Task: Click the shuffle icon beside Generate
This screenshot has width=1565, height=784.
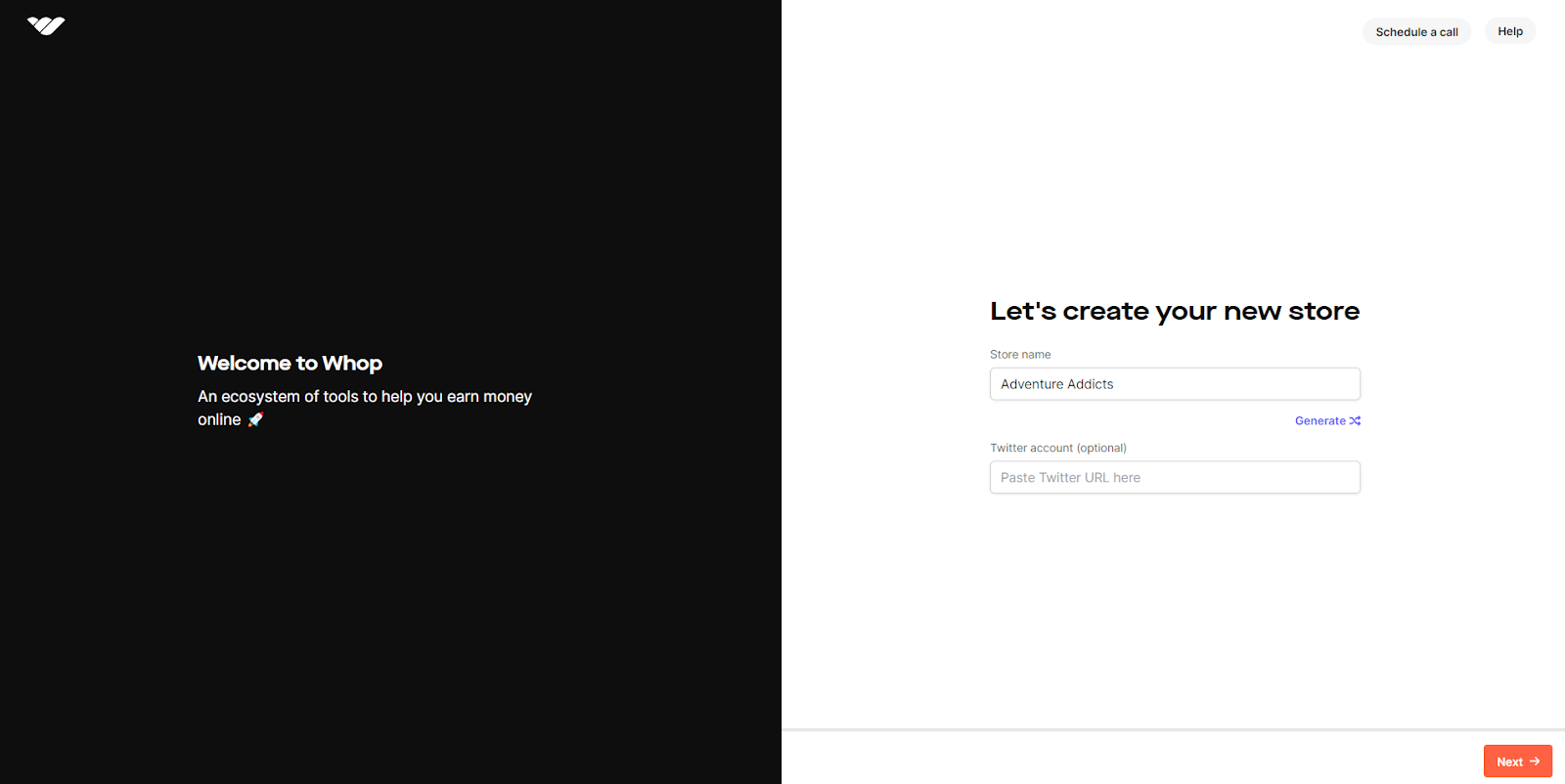Action: tap(1355, 421)
